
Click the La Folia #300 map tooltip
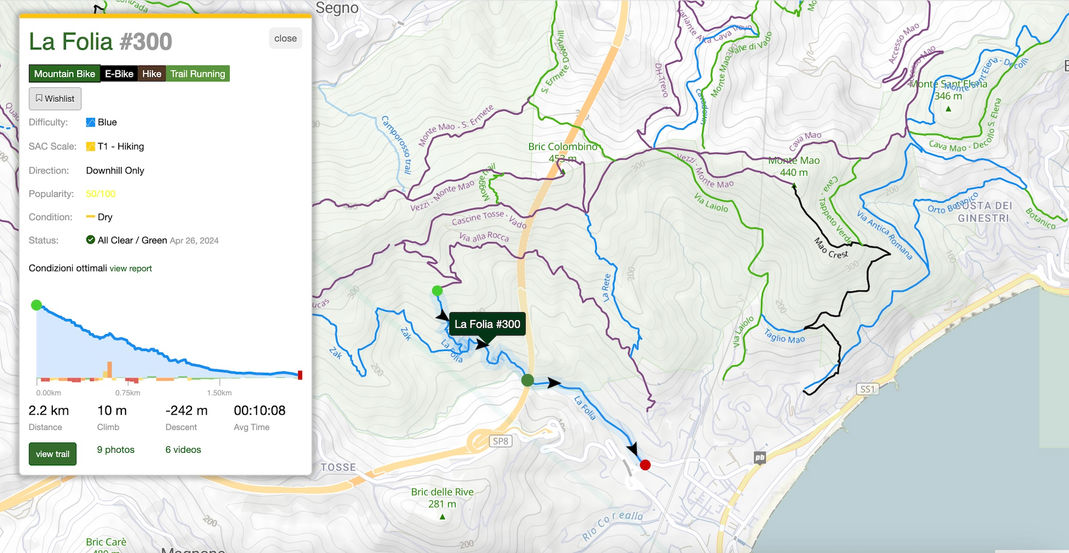click(487, 323)
